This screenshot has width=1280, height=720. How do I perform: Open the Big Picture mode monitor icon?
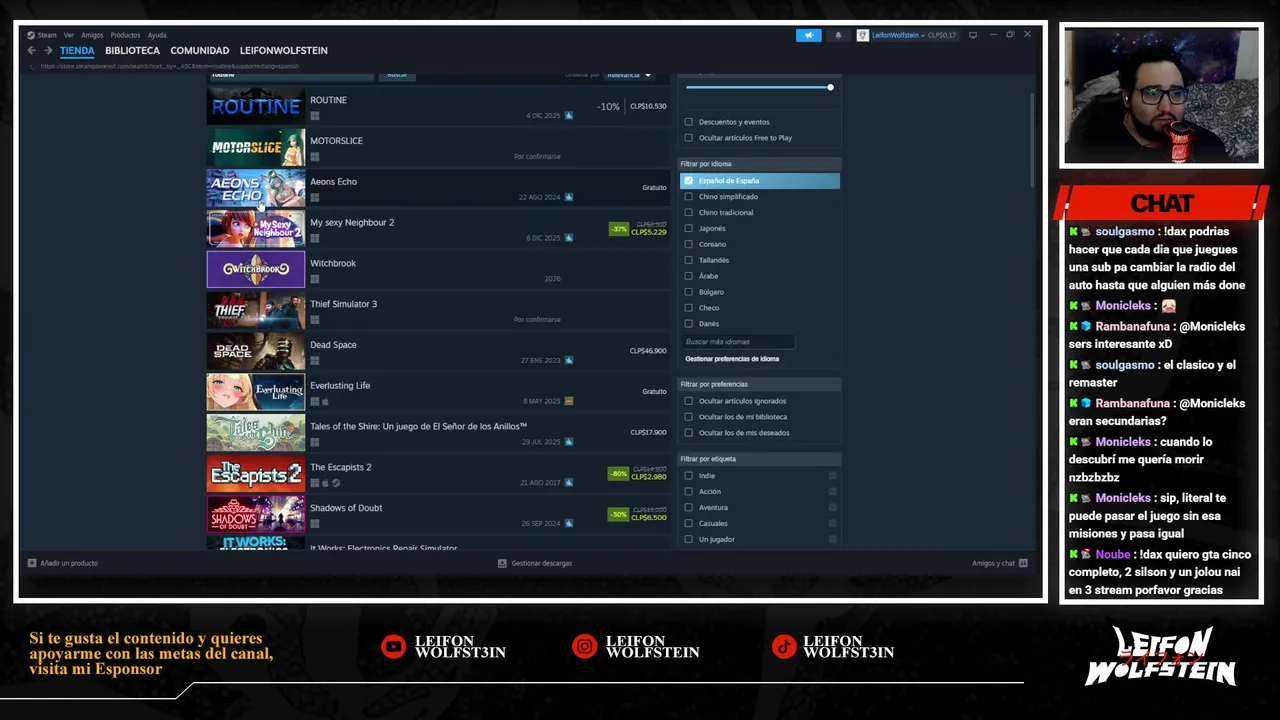pos(973,35)
